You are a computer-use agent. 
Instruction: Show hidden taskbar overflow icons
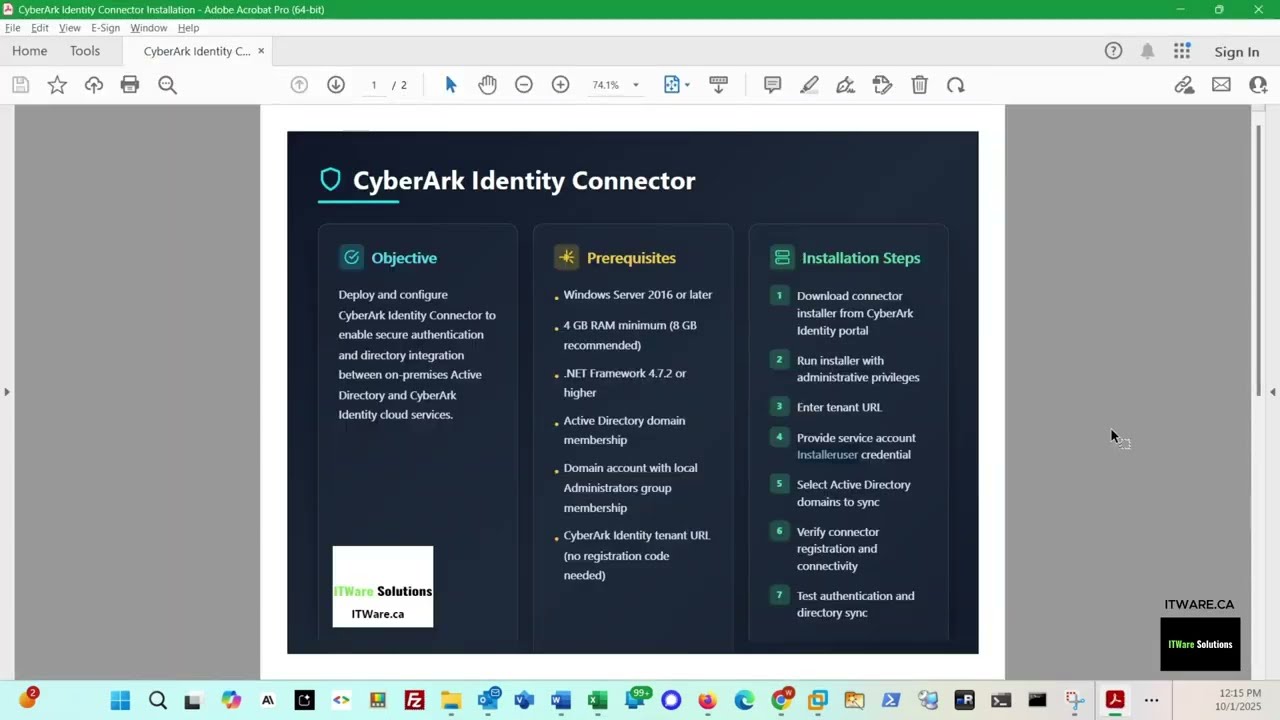1151,700
